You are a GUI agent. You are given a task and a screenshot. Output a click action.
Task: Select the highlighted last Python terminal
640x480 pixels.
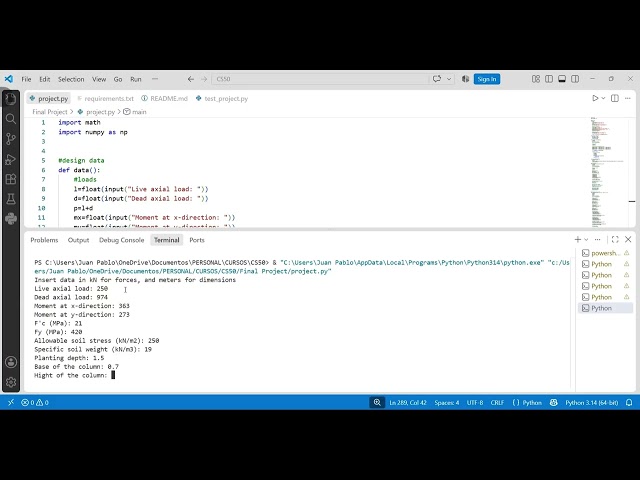click(606, 308)
